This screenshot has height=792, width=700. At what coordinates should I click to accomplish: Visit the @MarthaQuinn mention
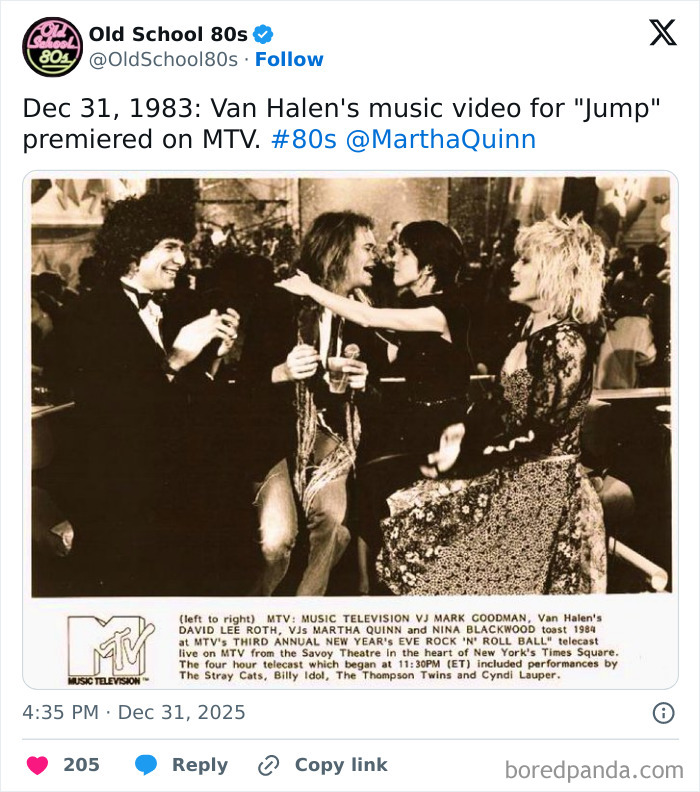click(x=440, y=139)
